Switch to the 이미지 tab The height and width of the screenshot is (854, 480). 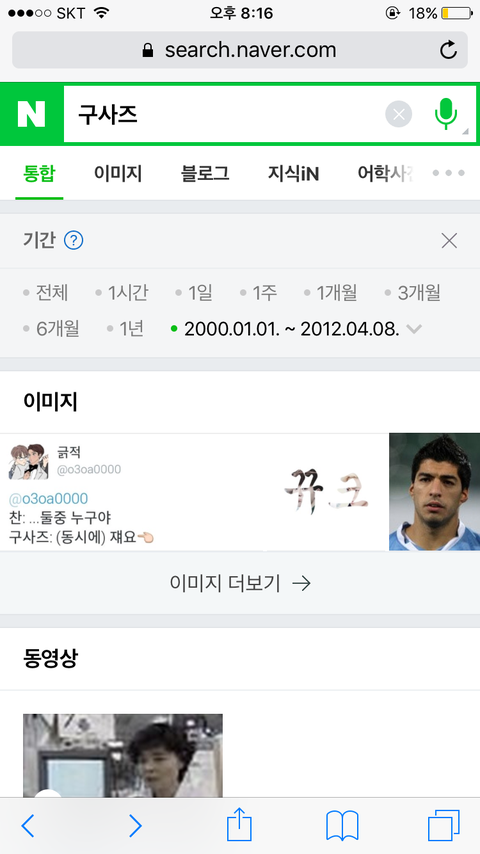click(118, 174)
